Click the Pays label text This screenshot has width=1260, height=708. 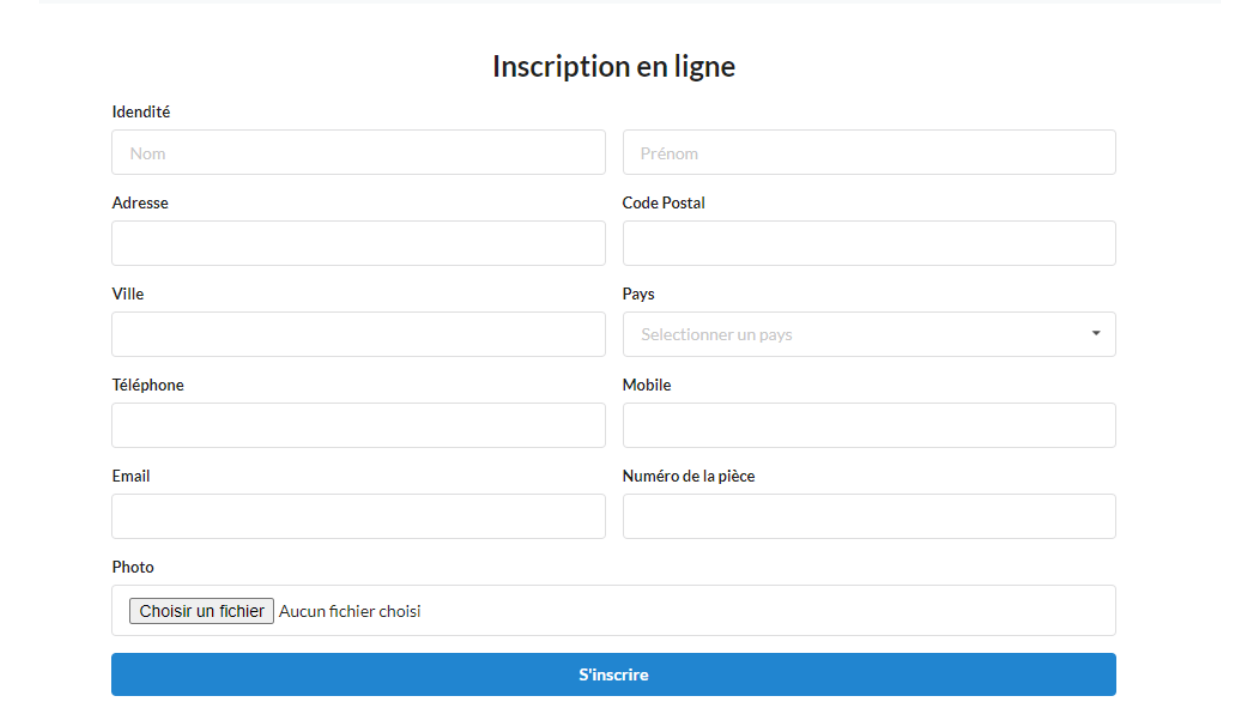coord(638,294)
